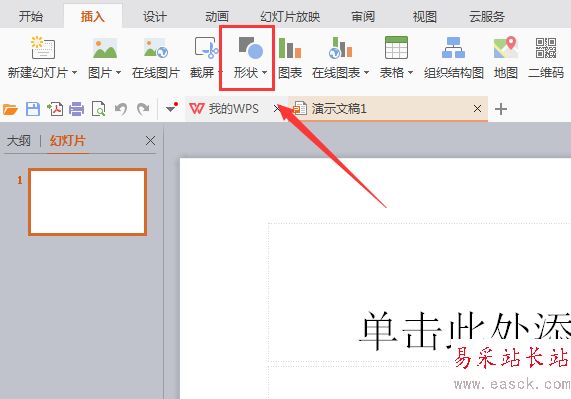Add a new document tab with plus

click(501, 109)
